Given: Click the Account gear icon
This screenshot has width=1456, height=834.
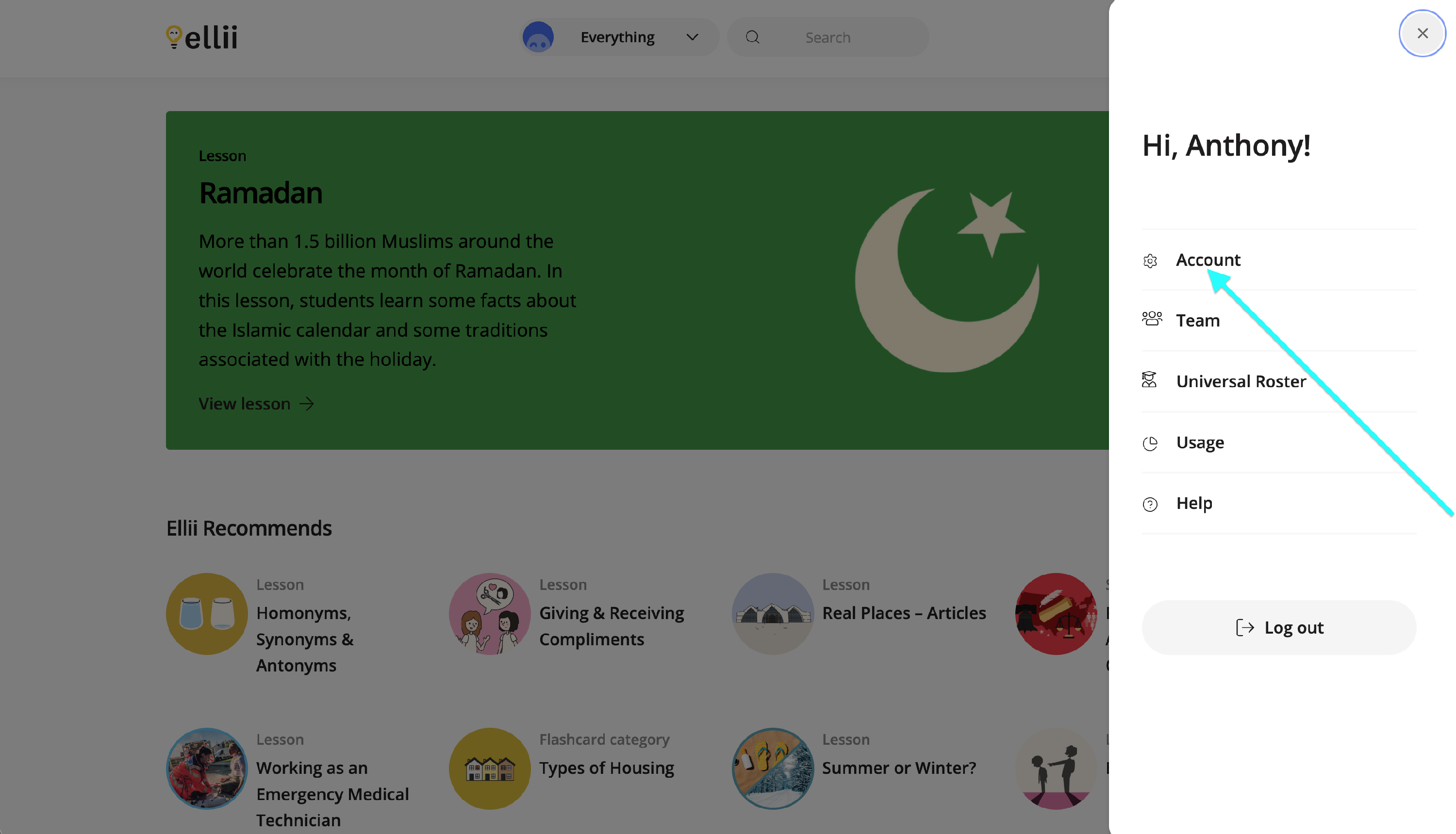Looking at the screenshot, I should pyautogui.click(x=1150, y=261).
